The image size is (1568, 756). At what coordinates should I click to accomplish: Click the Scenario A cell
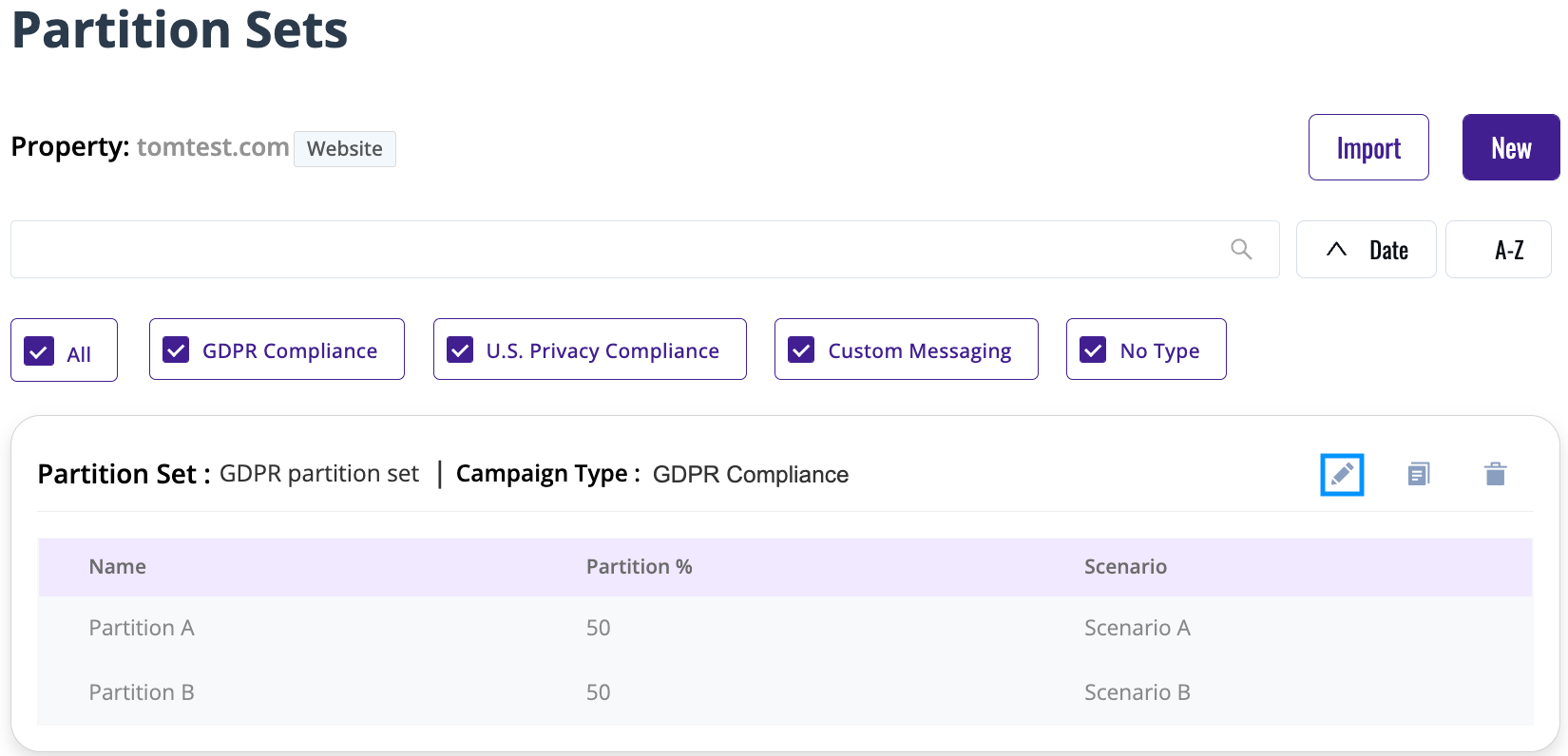coord(1138,628)
